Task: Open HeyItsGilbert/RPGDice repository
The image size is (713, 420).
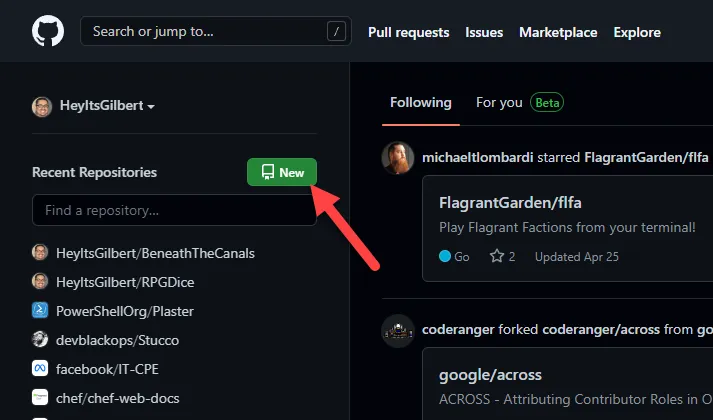Action: [x=125, y=282]
